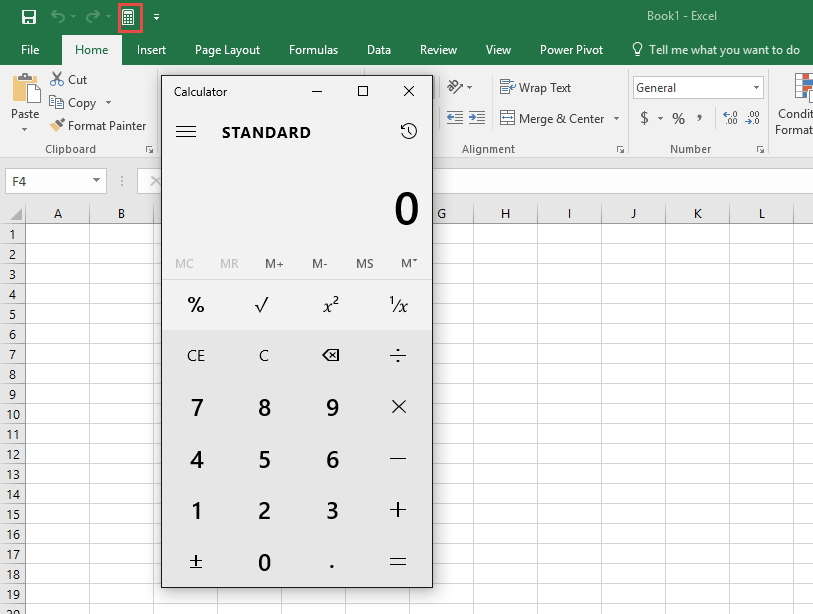Apply Comma Style number formatting
The height and width of the screenshot is (614, 813).
(697, 117)
